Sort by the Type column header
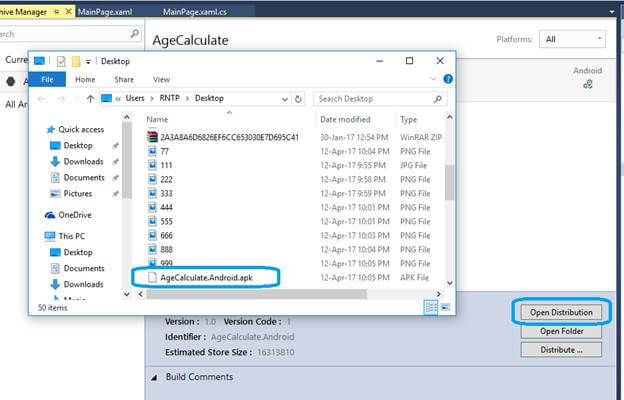This screenshot has width=624, height=400. (x=408, y=119)
